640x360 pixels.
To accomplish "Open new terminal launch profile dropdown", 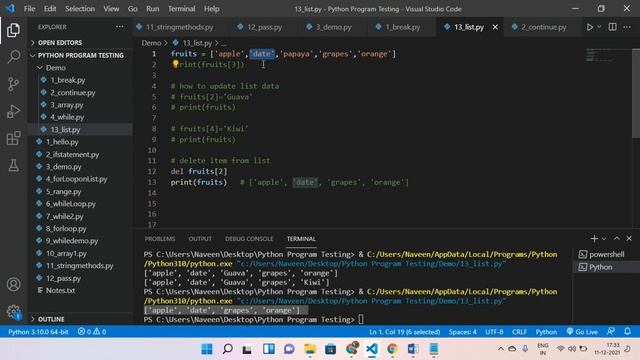I will pyautogui.click(x=604, y=238).
